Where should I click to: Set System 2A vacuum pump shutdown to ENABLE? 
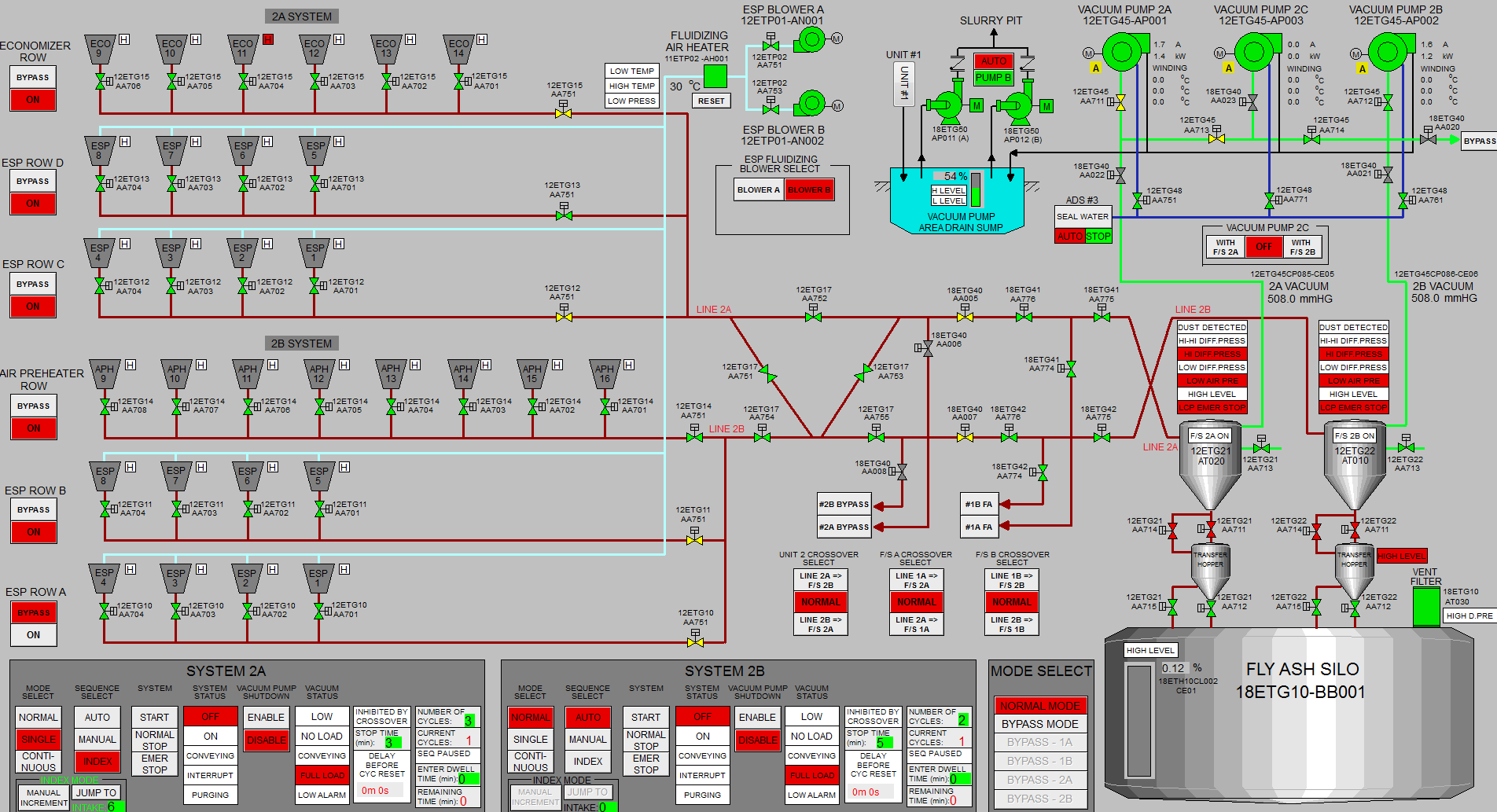click(266, 717)
